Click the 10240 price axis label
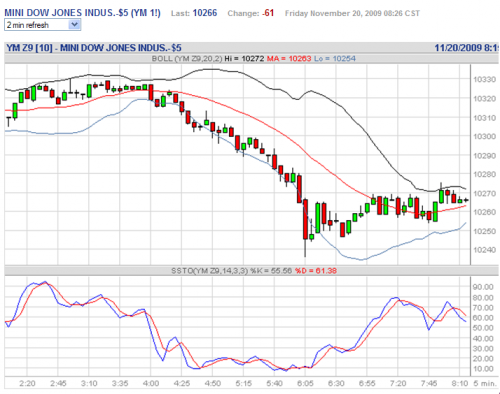Viewport: 500px width, 394px height. tap(485, 250)
